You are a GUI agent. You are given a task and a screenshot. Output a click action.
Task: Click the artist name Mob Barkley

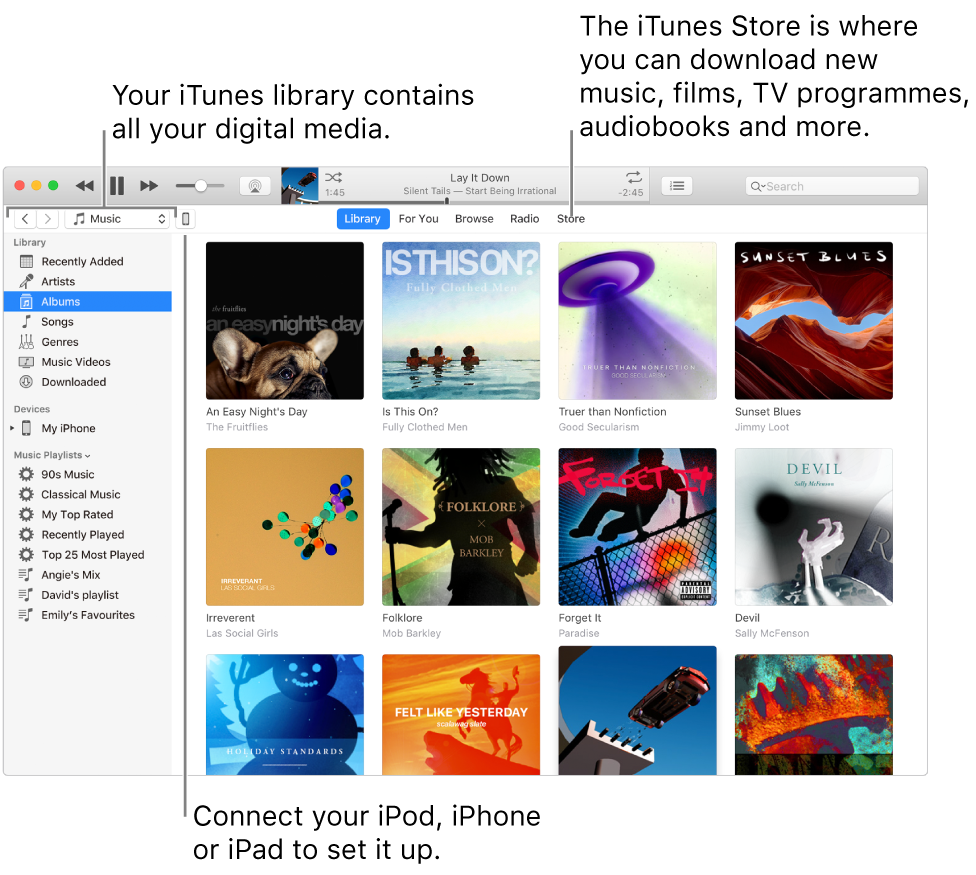[411, 634]
